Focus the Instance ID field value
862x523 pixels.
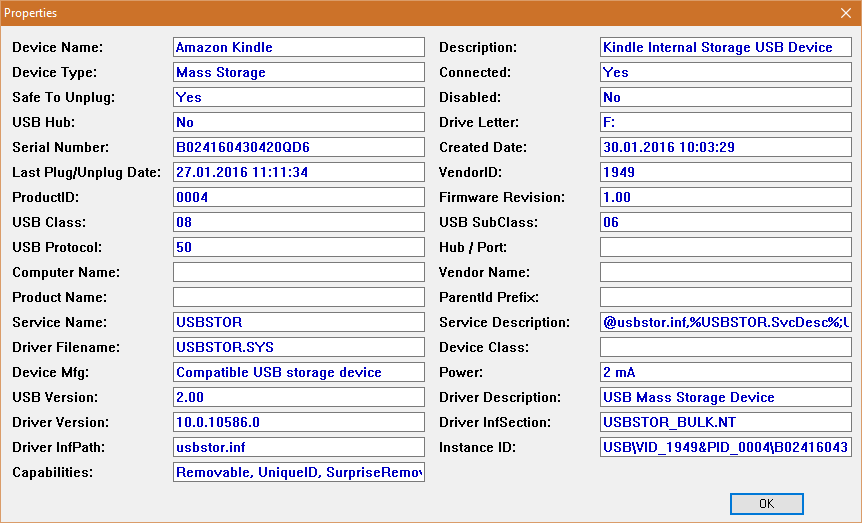click(726, 448)
